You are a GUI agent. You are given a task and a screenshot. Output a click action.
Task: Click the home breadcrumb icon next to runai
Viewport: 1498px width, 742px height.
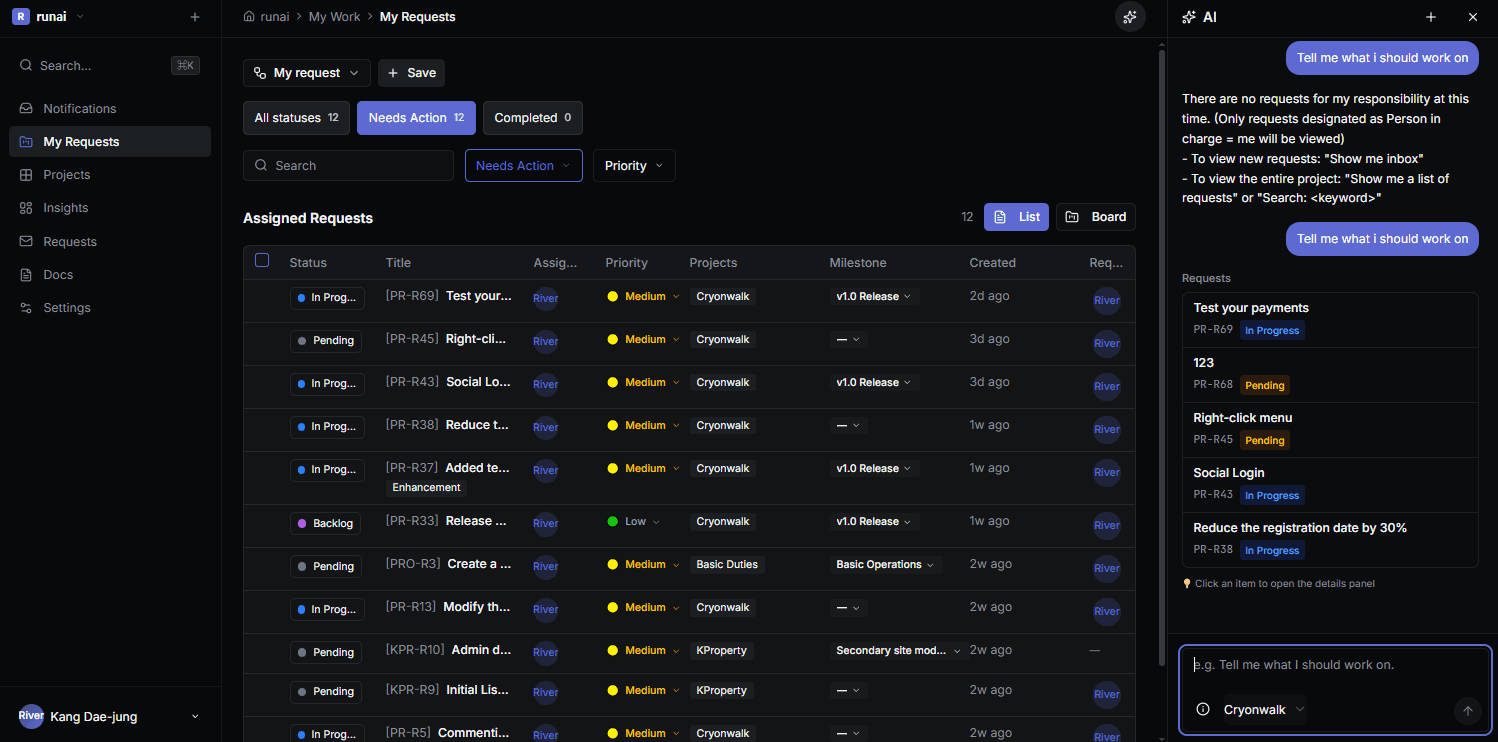246,16
